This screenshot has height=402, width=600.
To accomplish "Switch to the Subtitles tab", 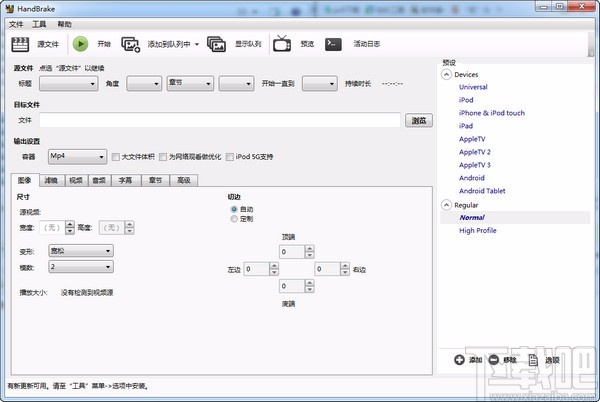I will [x=126, y=180].
